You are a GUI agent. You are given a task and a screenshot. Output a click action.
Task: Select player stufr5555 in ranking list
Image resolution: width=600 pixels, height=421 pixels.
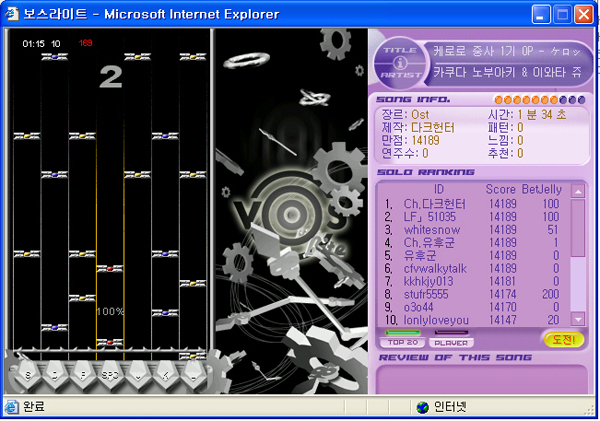click(x=432, y=294)
